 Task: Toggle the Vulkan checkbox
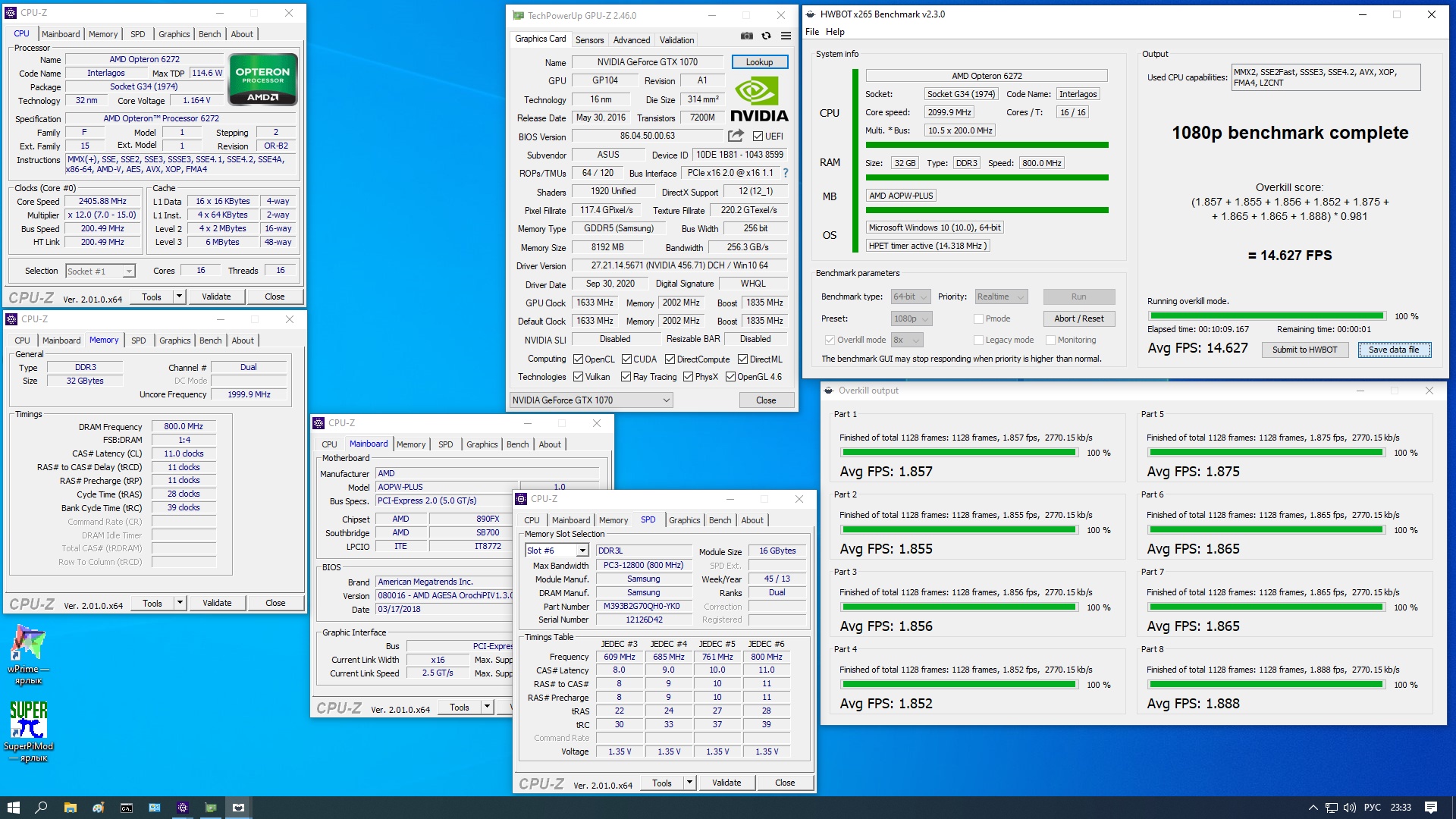578,377
